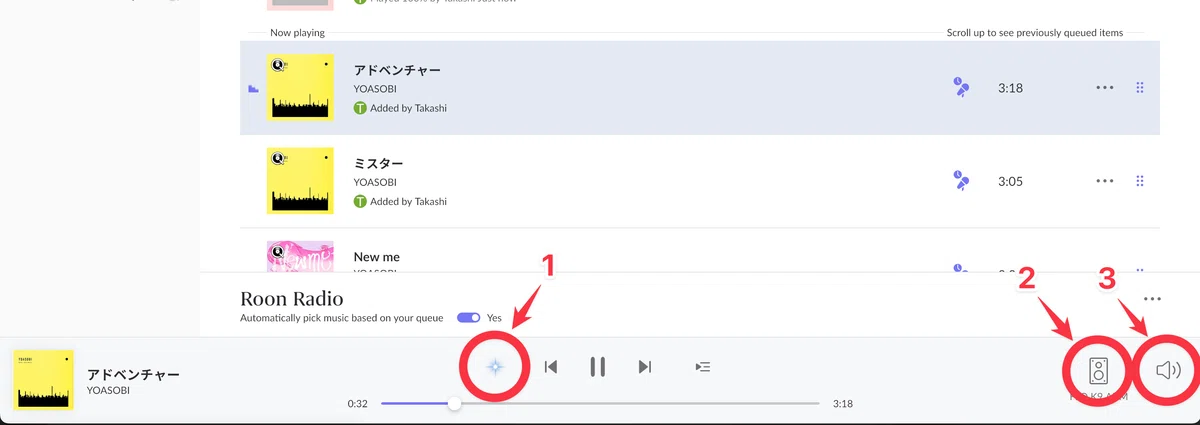The width and height of the screenshot is (1200, 425).
Task: Click the アドベンチャー title in footer
Action: 133,374
